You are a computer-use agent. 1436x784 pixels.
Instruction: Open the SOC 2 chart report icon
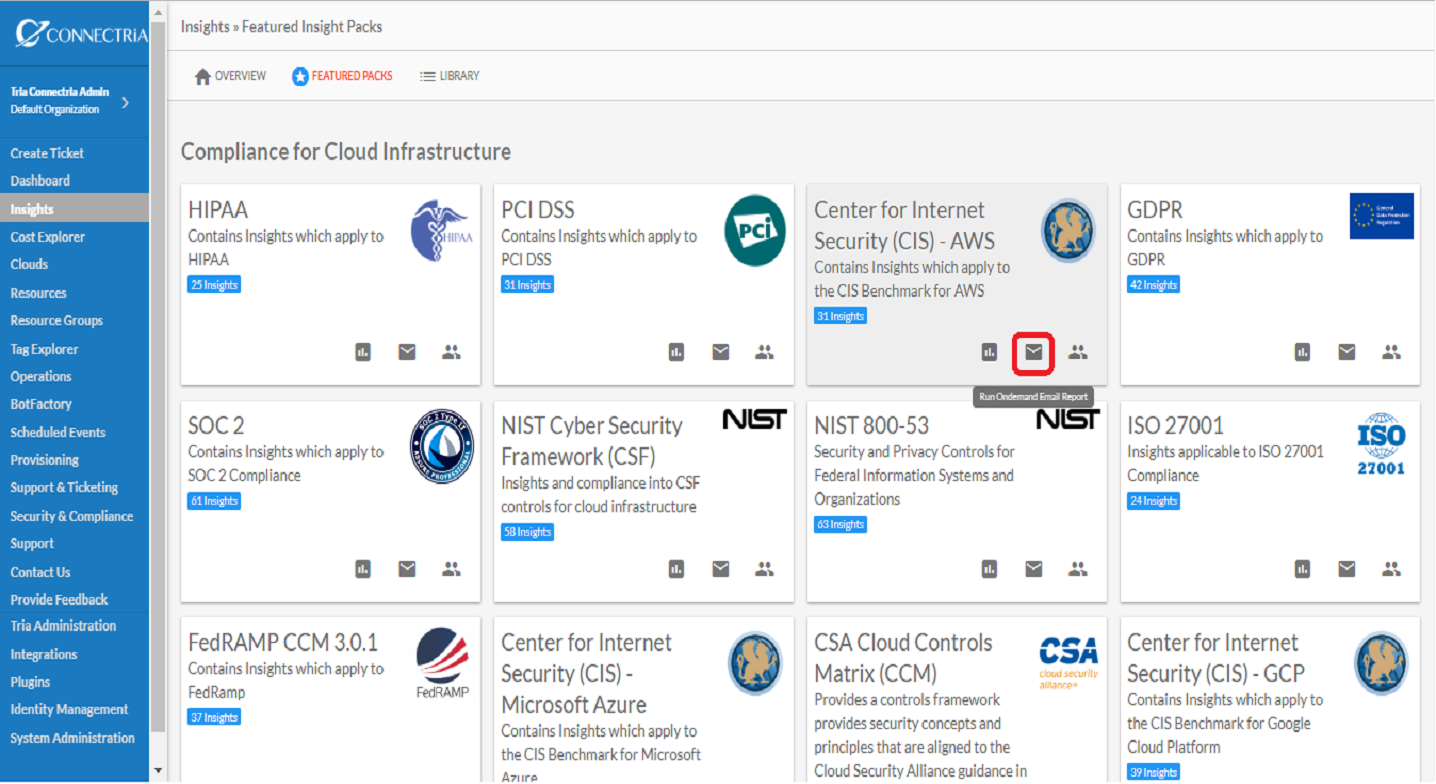(x=363, y=569)
